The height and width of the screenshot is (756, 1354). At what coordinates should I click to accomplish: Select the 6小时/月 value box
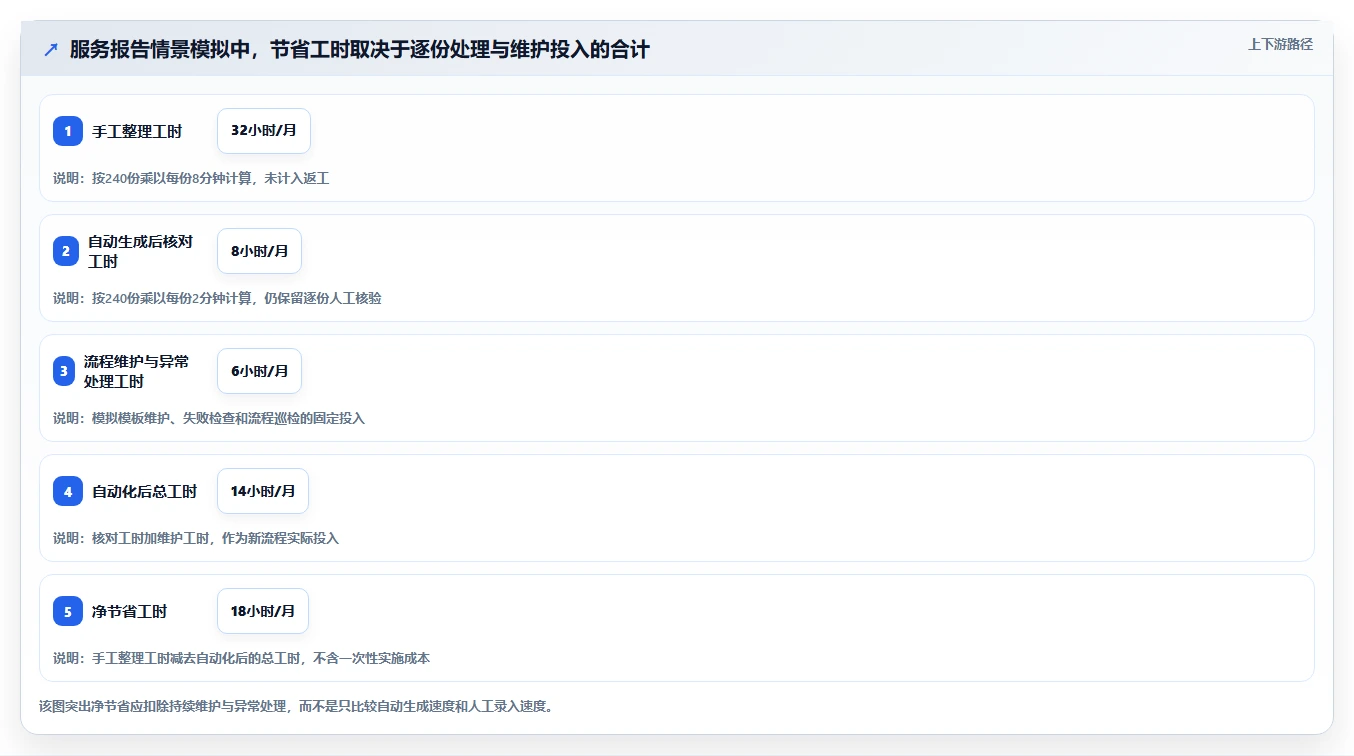point(259,371)
